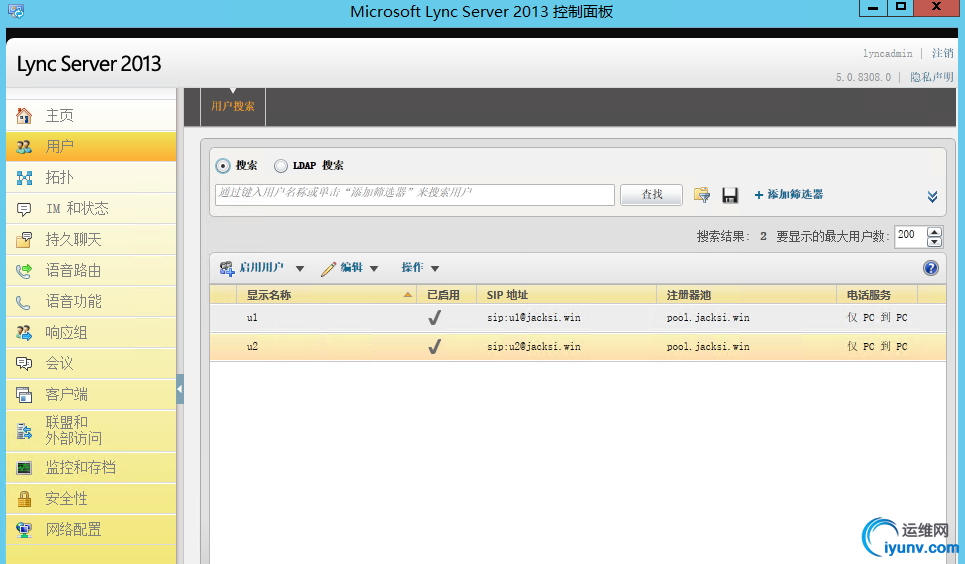Click the enabled checkmark for user u1

click(434, 318)
